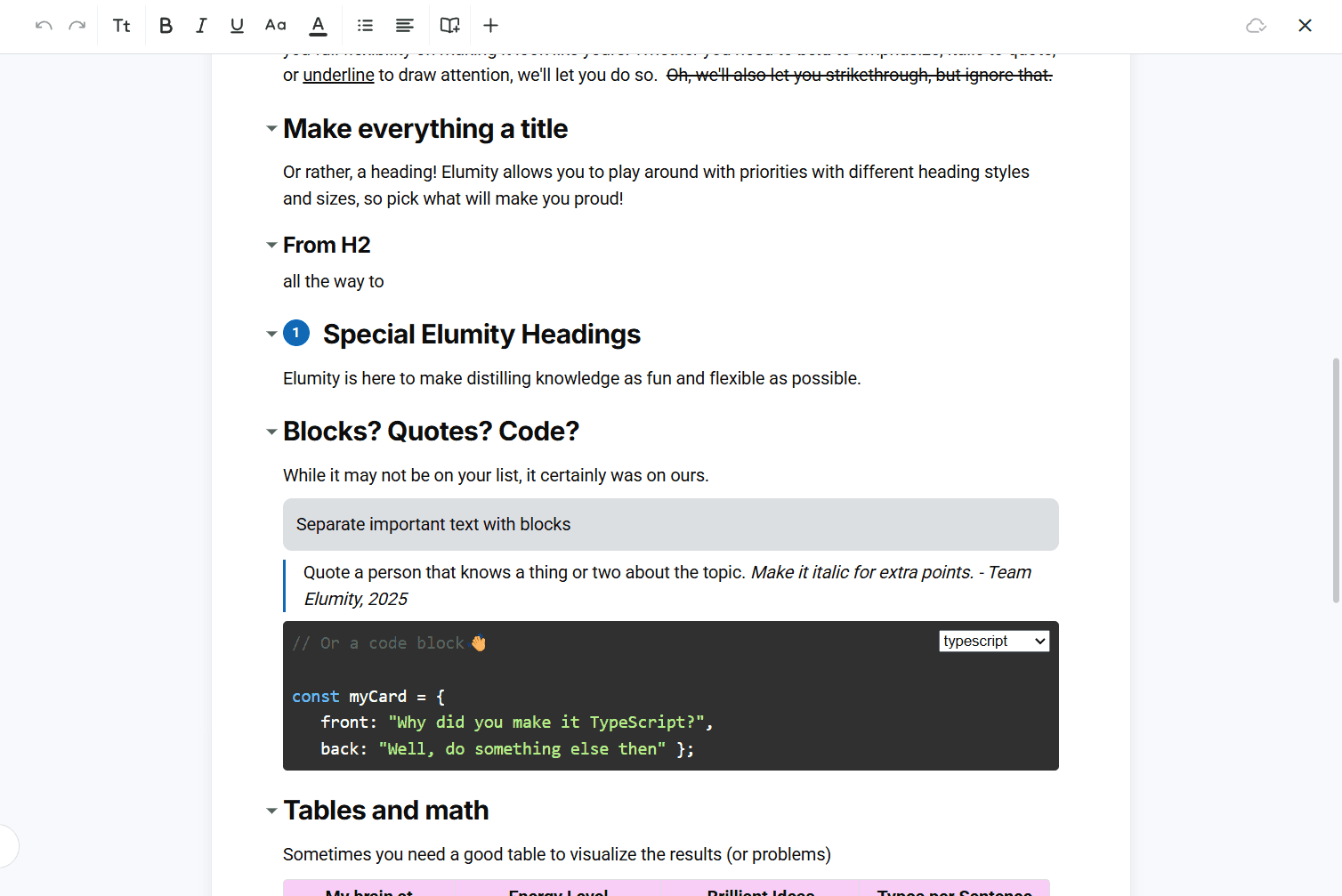
Task: Toggle italic formatting
Action: tap(201, 26)
